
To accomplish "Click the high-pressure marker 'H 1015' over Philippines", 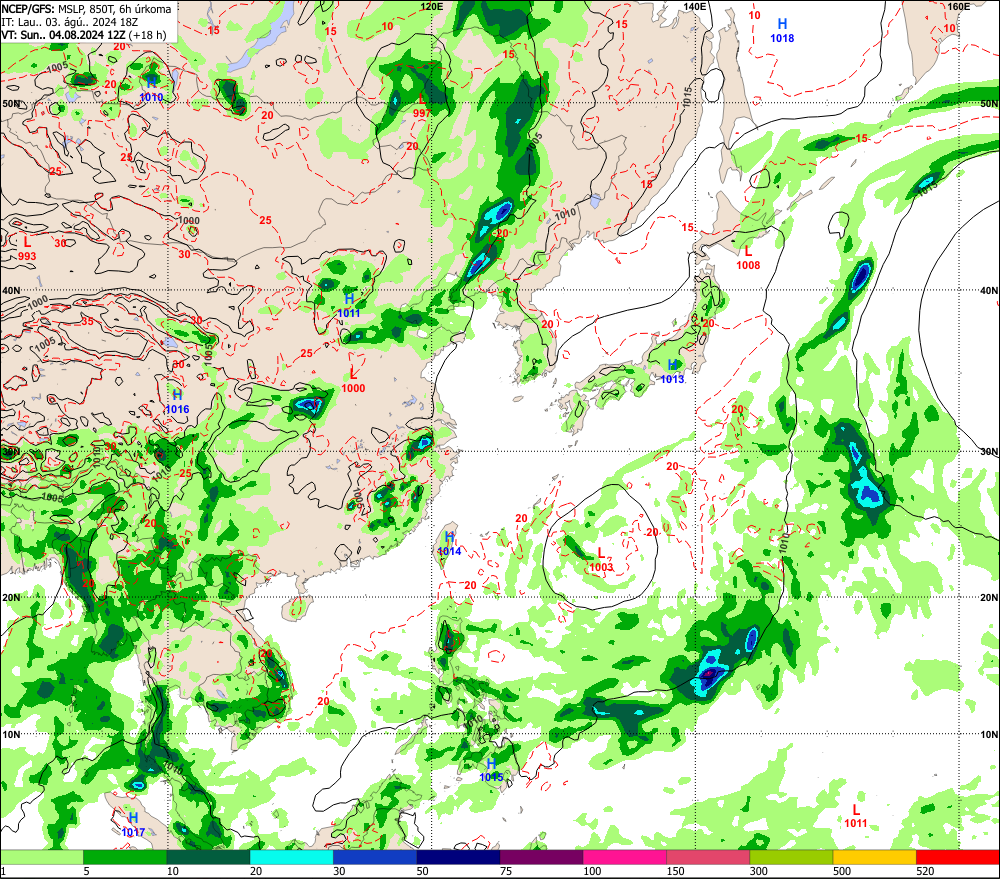I will coord(491,770).
